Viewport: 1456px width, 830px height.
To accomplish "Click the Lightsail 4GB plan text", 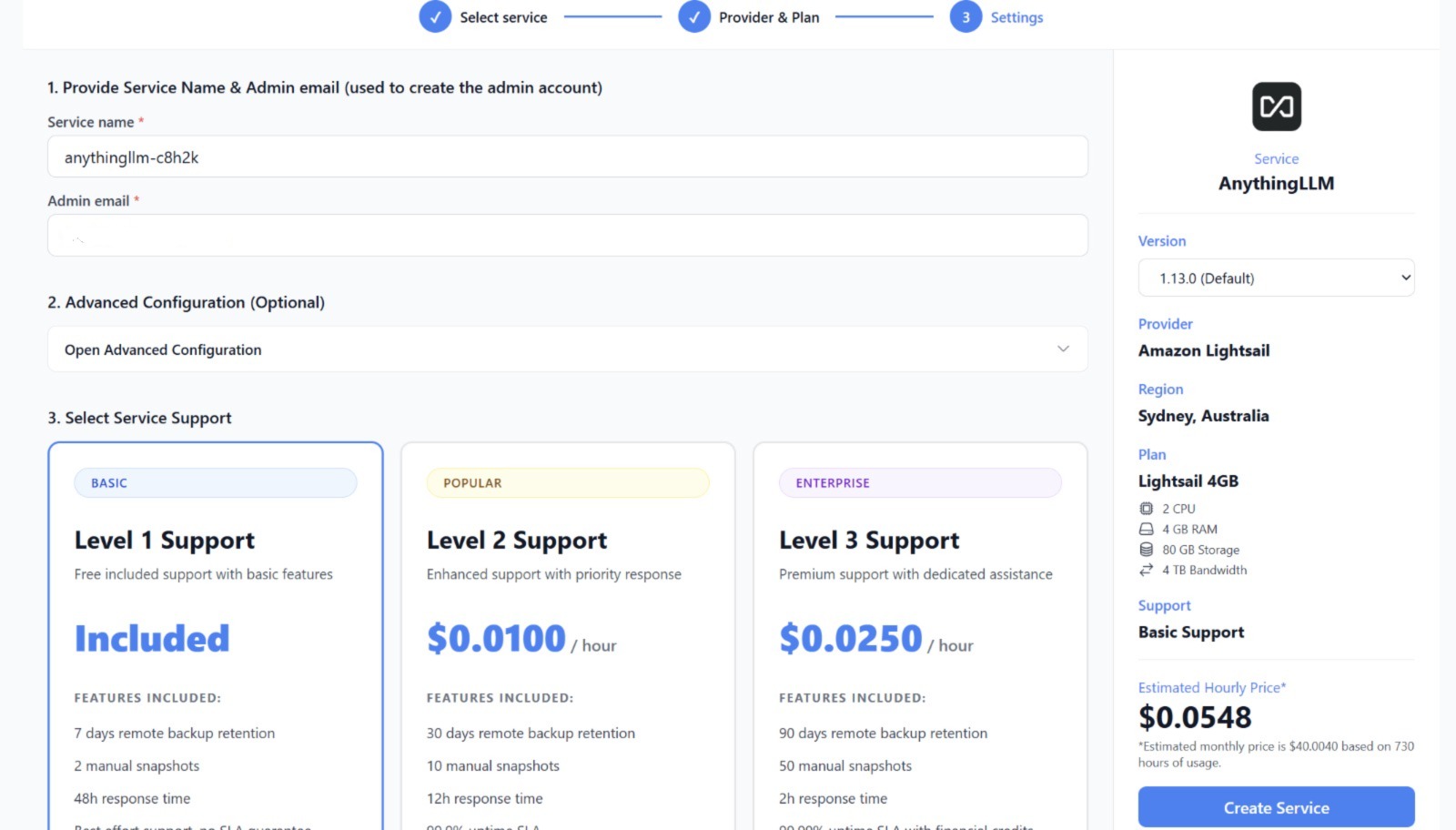I will coord(1188,481).
